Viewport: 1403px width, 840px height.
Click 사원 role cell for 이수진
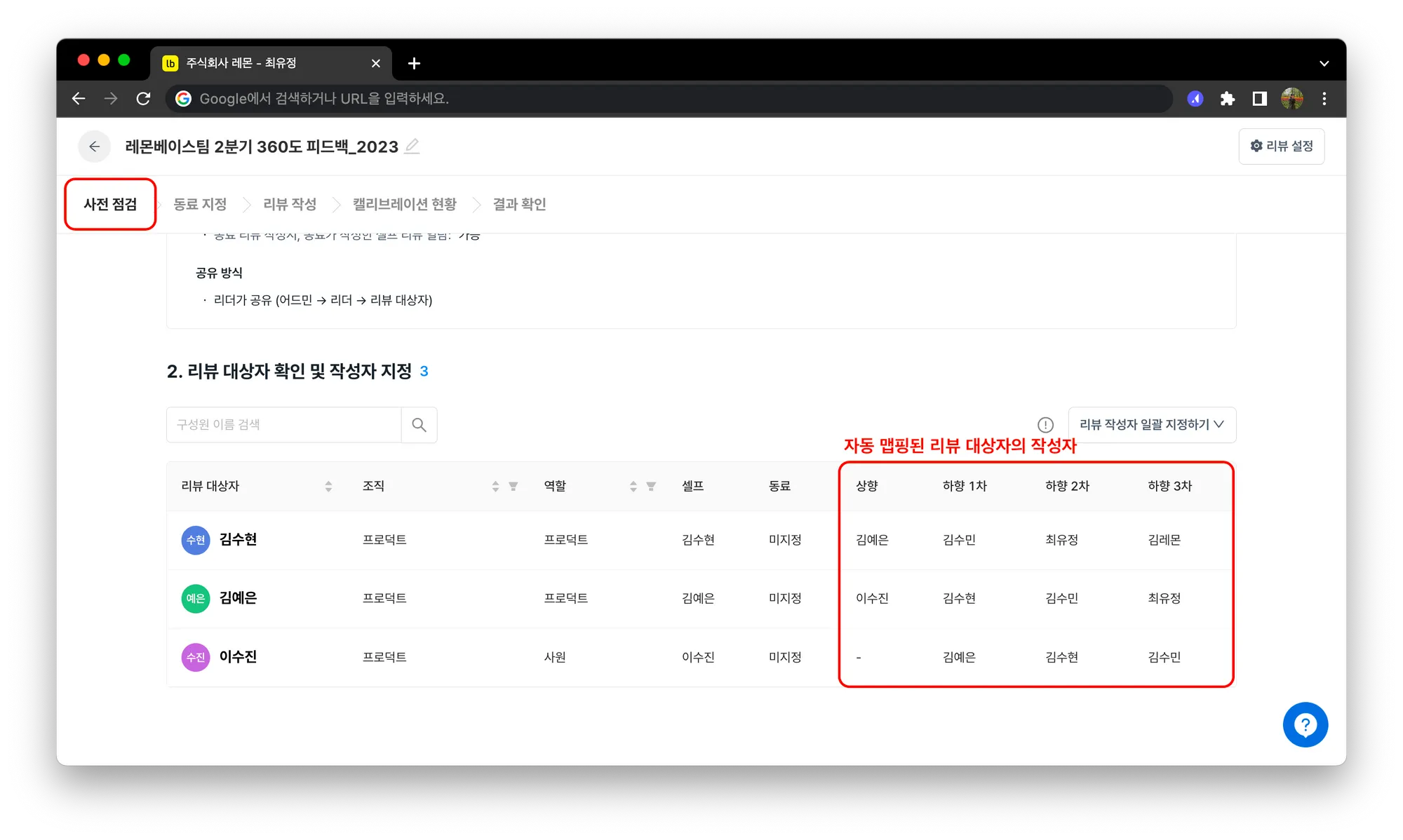pyautogui.click(x=555, y=657)
